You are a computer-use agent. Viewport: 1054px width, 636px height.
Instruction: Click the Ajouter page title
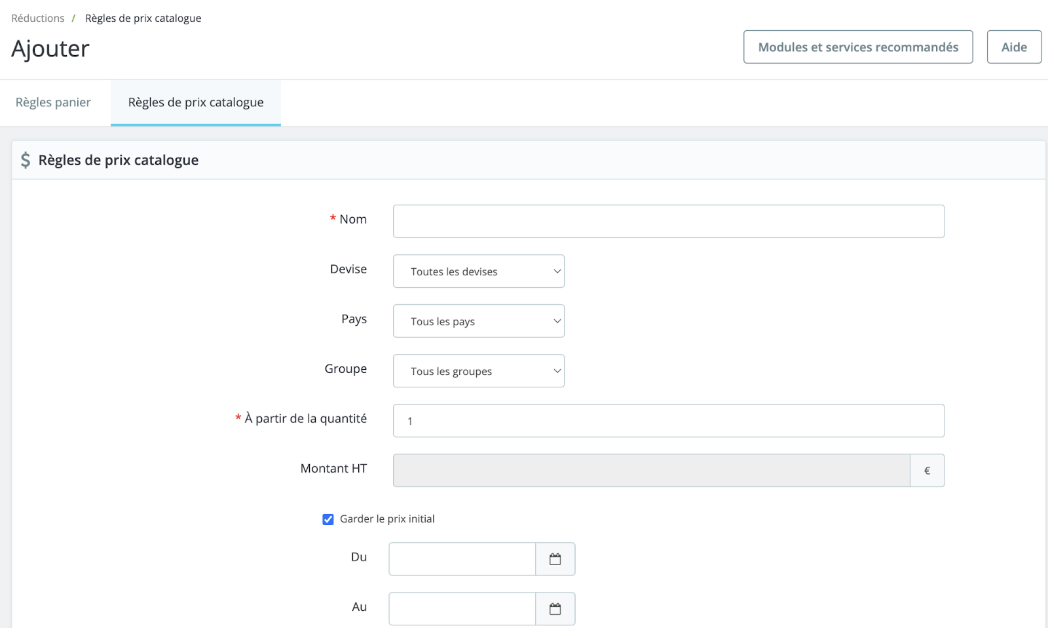pos(50,48)
